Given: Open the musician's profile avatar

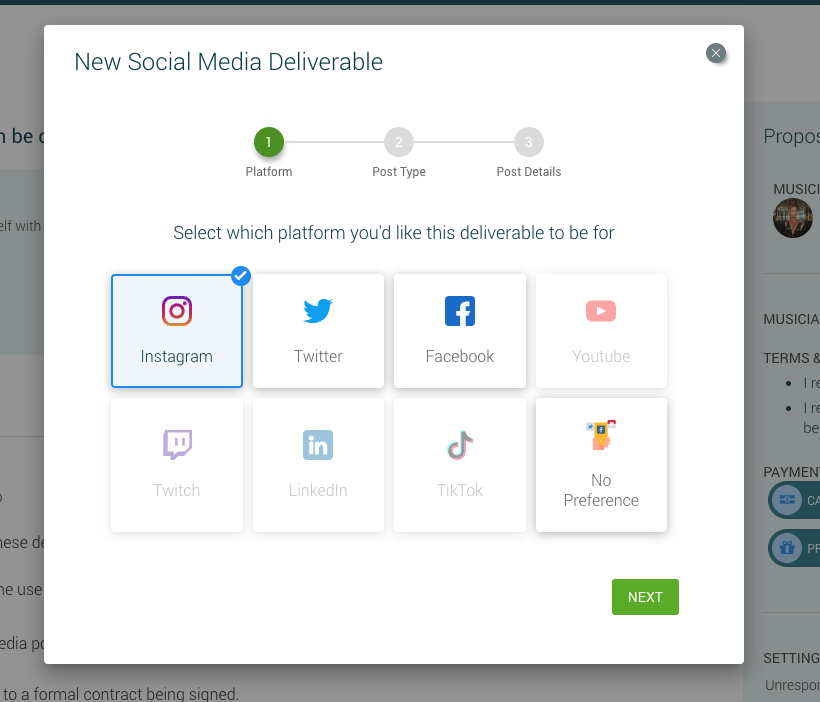Looking at the screenshot, I should (793, 218).
